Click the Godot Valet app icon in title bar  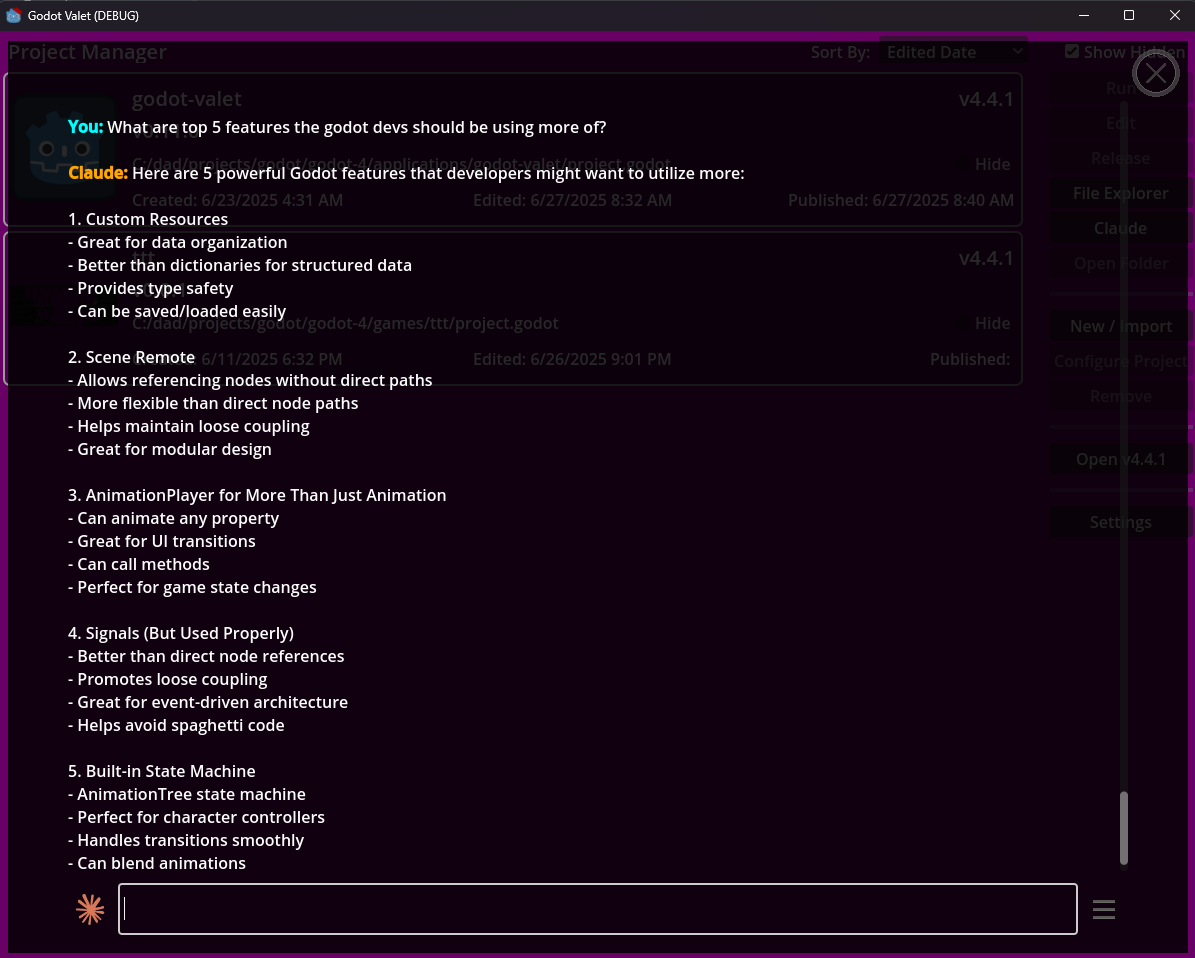pos(13,15)
